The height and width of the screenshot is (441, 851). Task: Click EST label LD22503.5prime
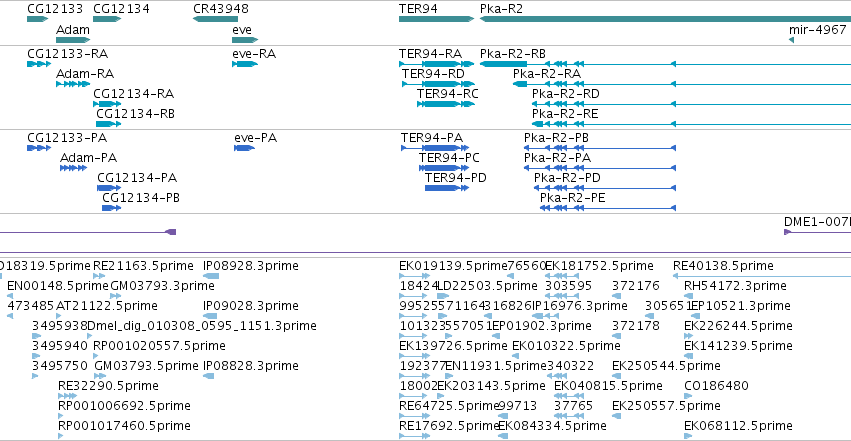(487, 286)
